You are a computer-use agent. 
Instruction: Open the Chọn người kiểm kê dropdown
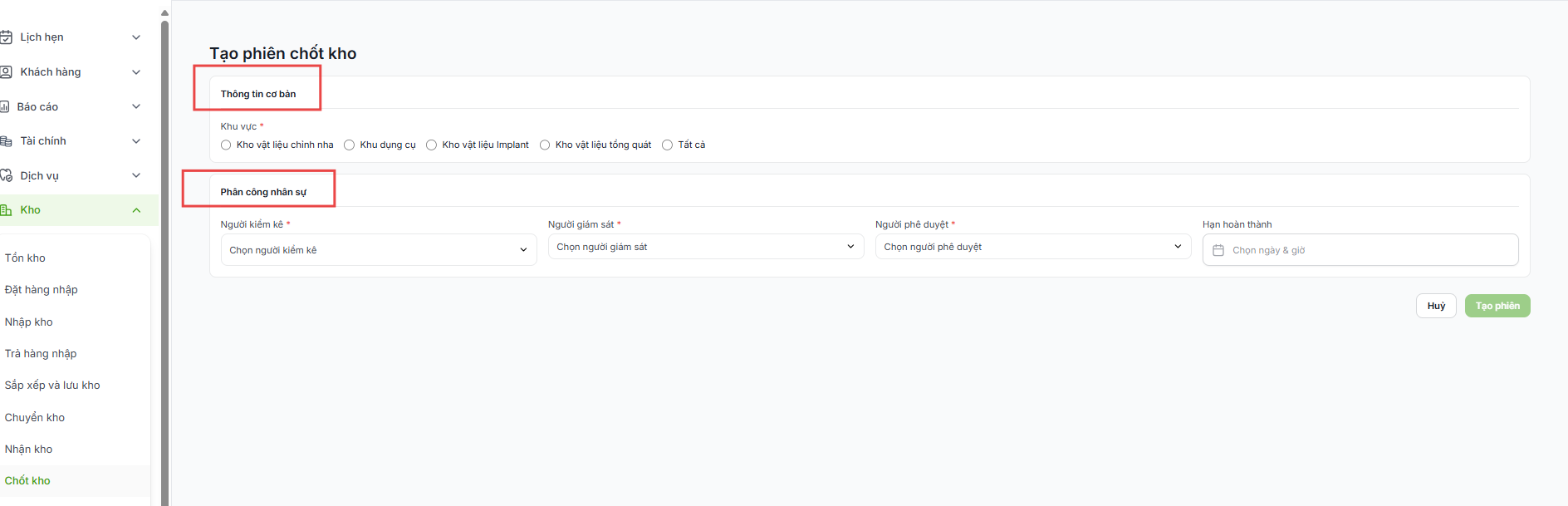379,250
